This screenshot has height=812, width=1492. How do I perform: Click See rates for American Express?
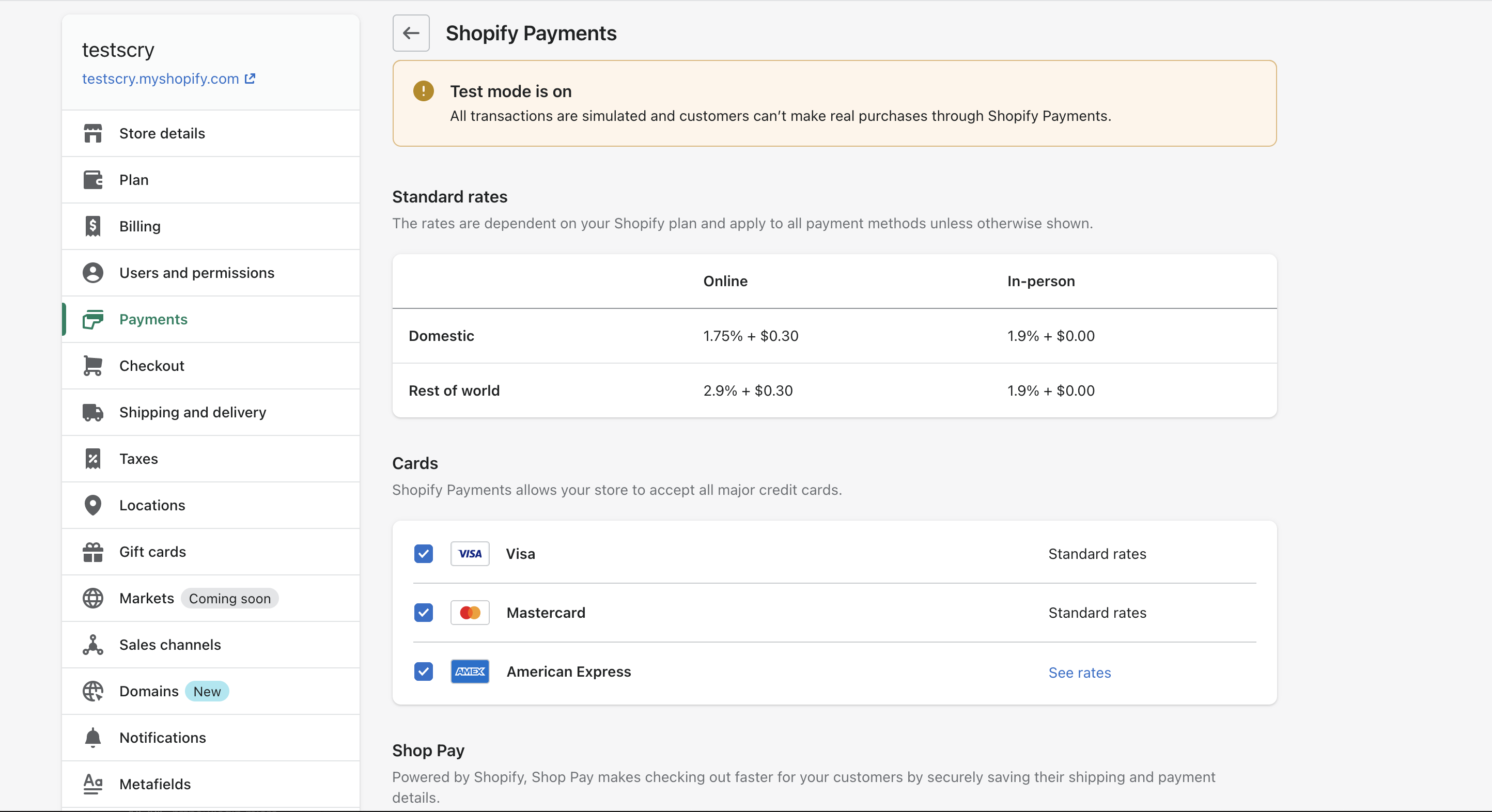coord(1079,673)
